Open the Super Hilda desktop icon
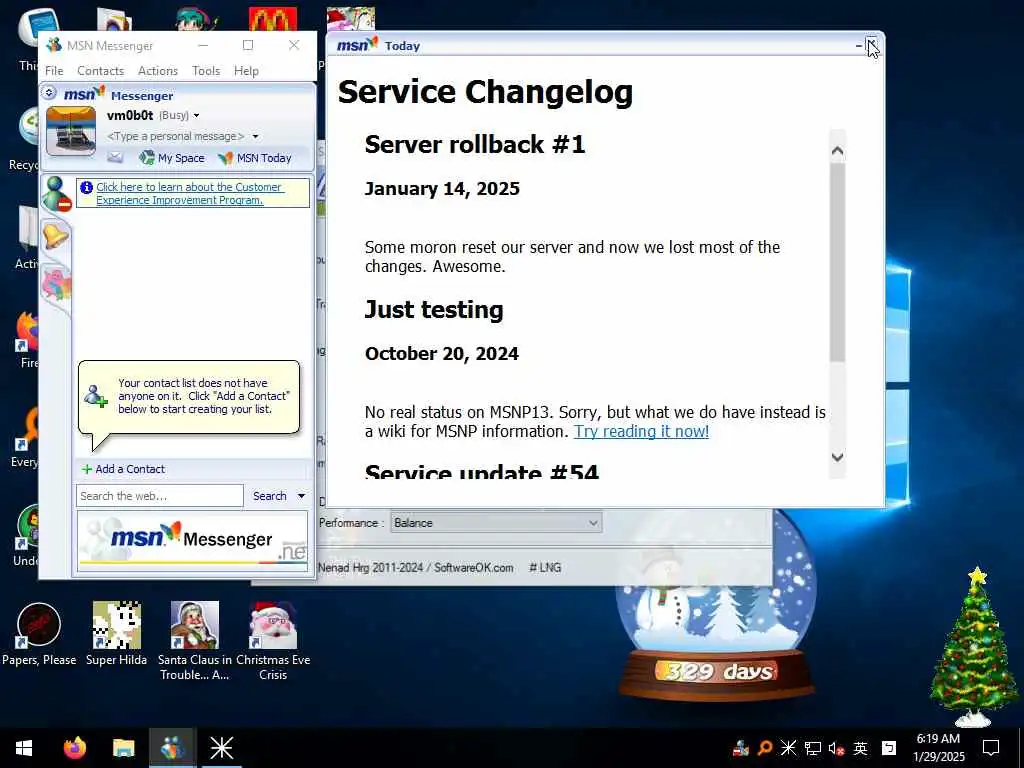 (116, 634)
